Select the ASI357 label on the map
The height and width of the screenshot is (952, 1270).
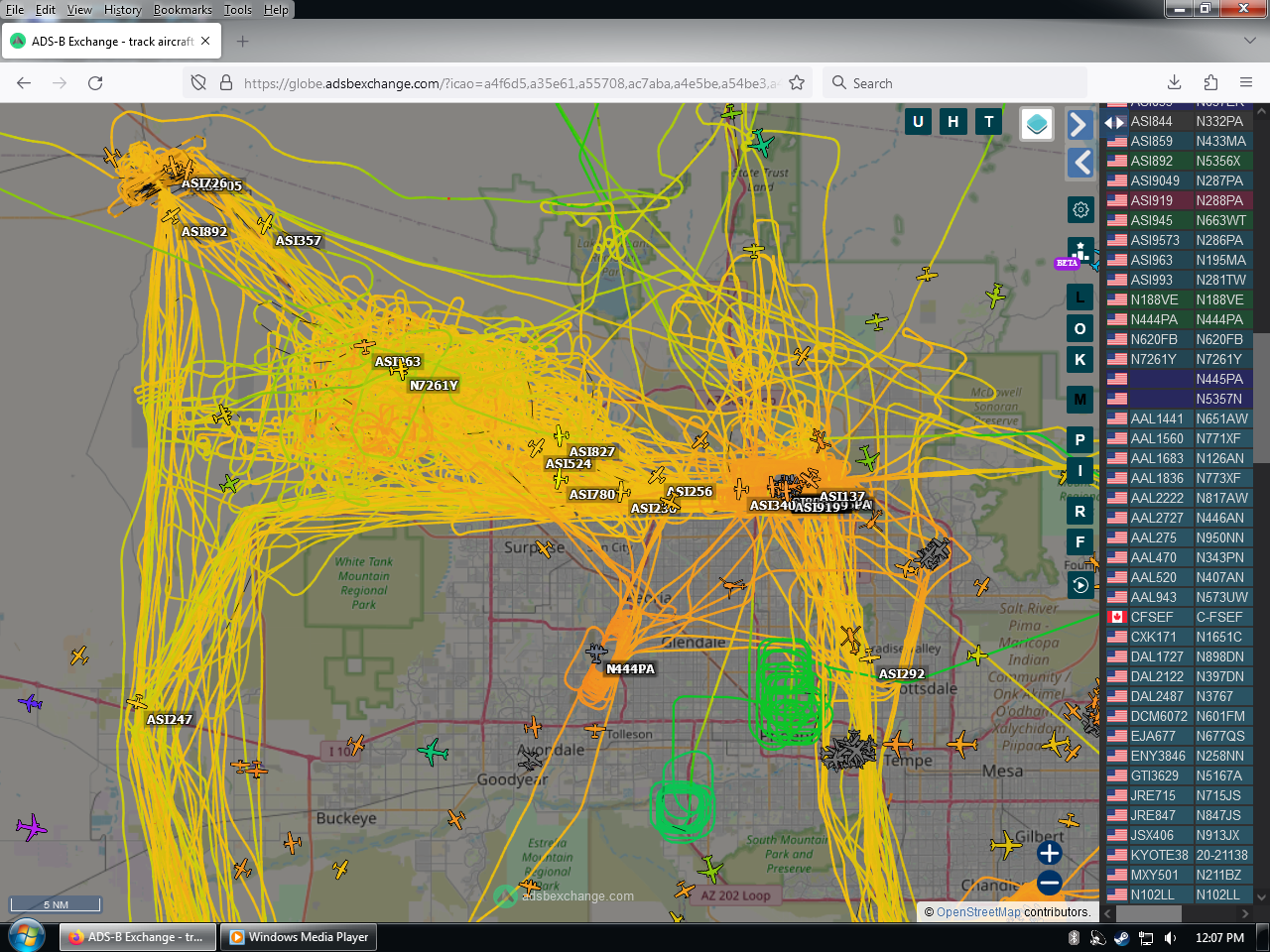[299, 241]
